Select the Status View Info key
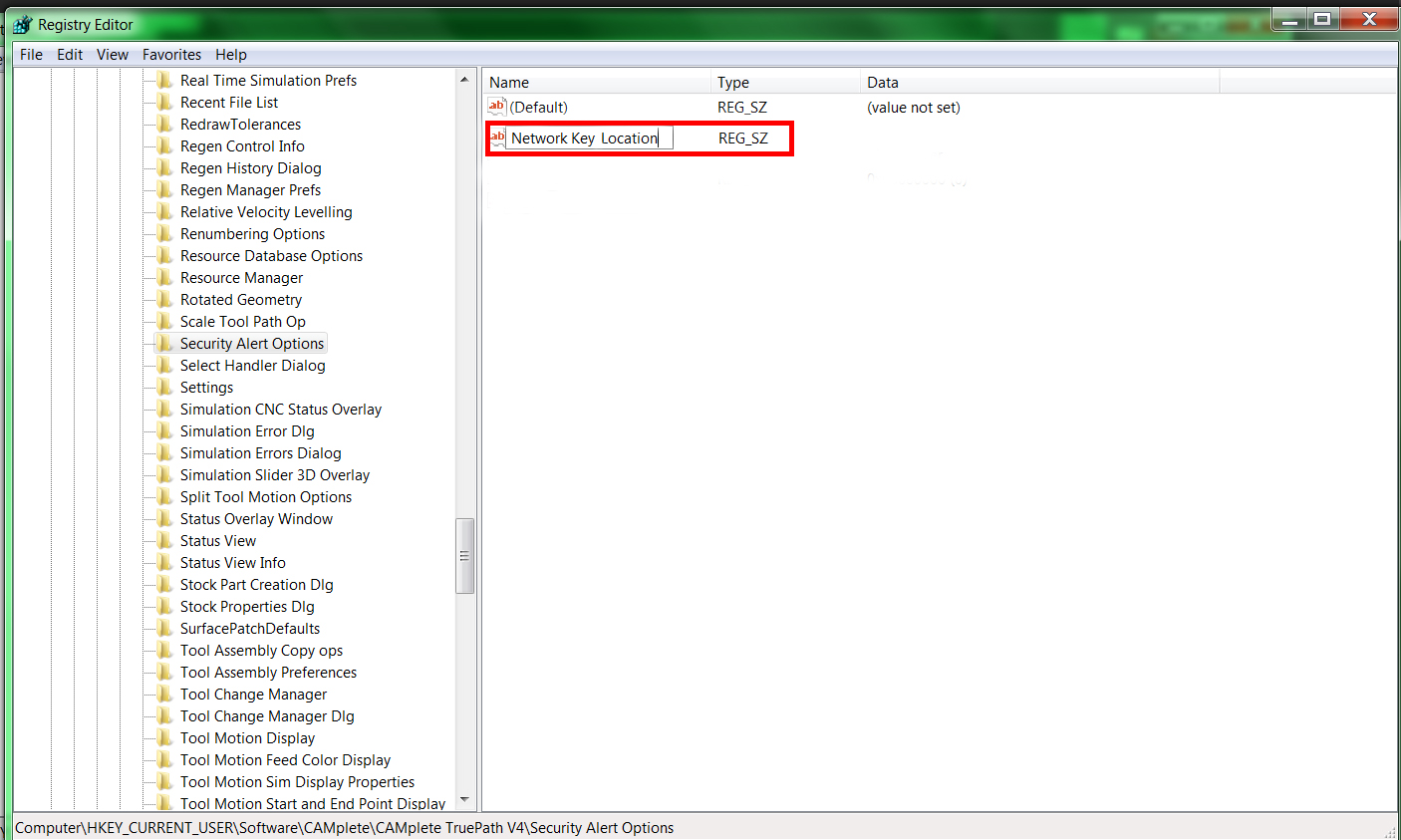This screenshot has height=840, width=1401. click(x=233, y=563)
